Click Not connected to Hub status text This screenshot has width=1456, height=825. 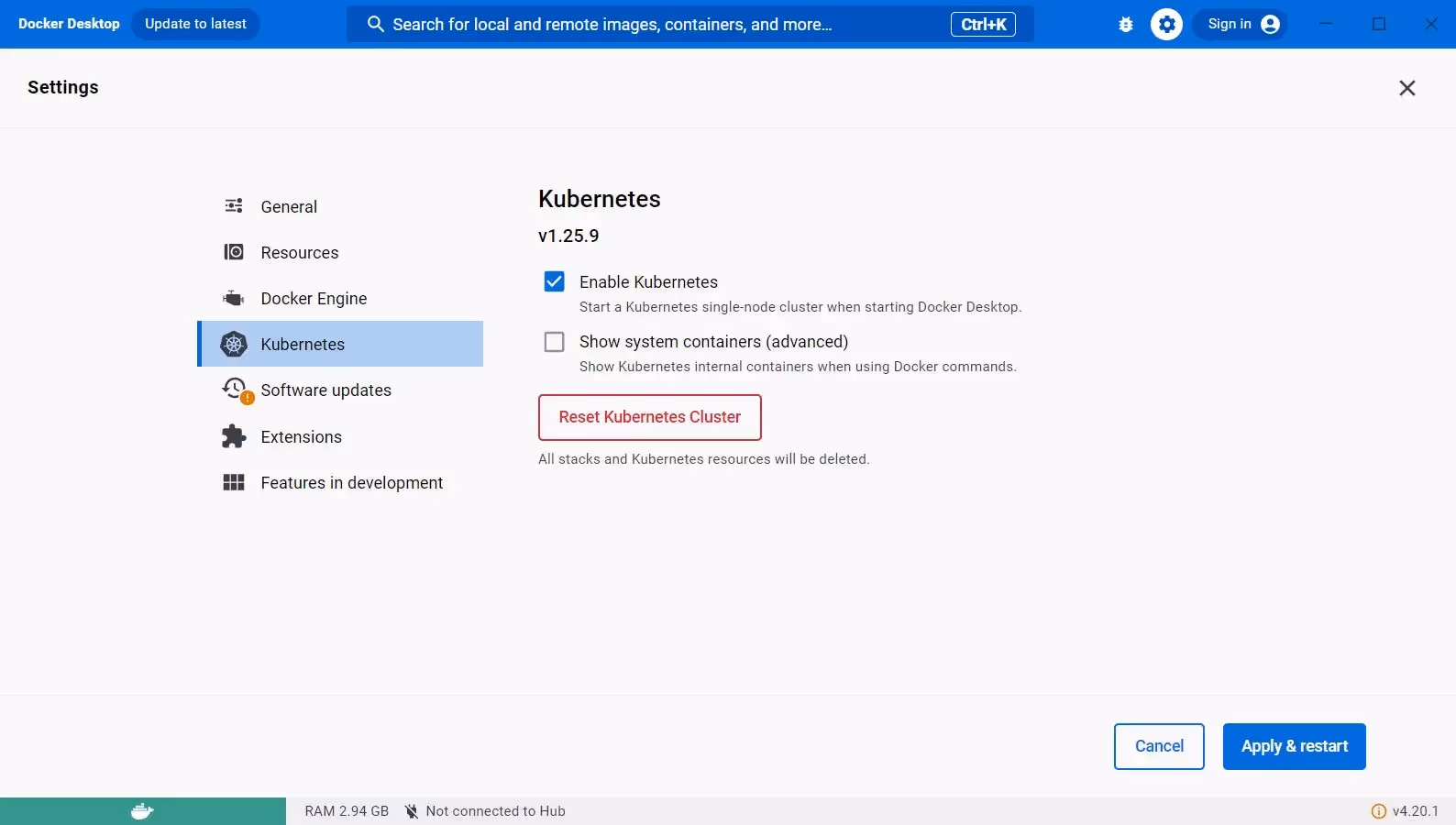495,811
